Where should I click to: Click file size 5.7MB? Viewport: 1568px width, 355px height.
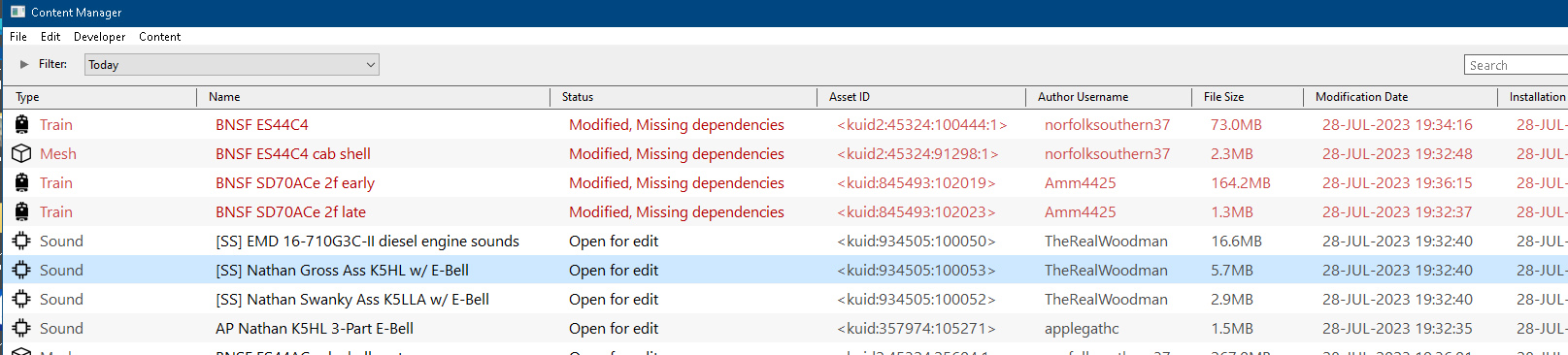click(1232, 270)
